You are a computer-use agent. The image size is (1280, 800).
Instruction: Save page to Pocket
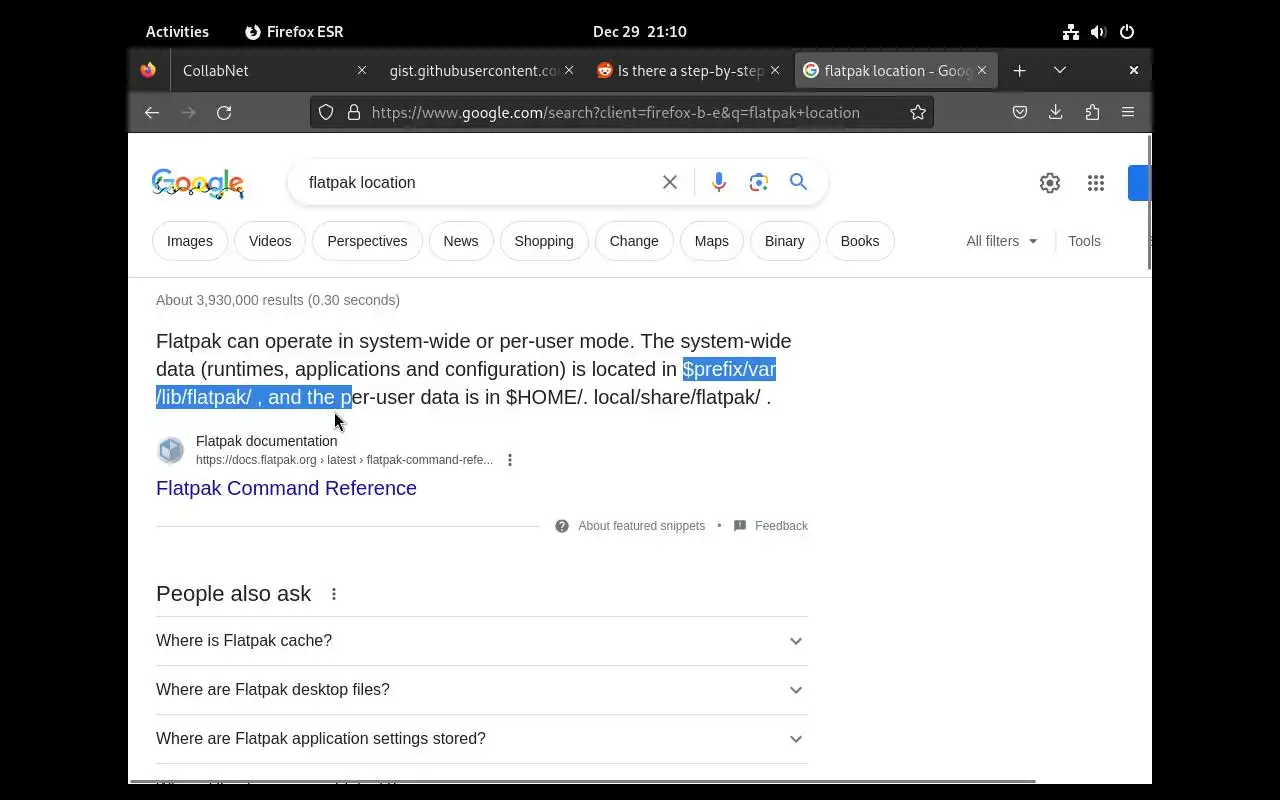[x=1020, y=113]
